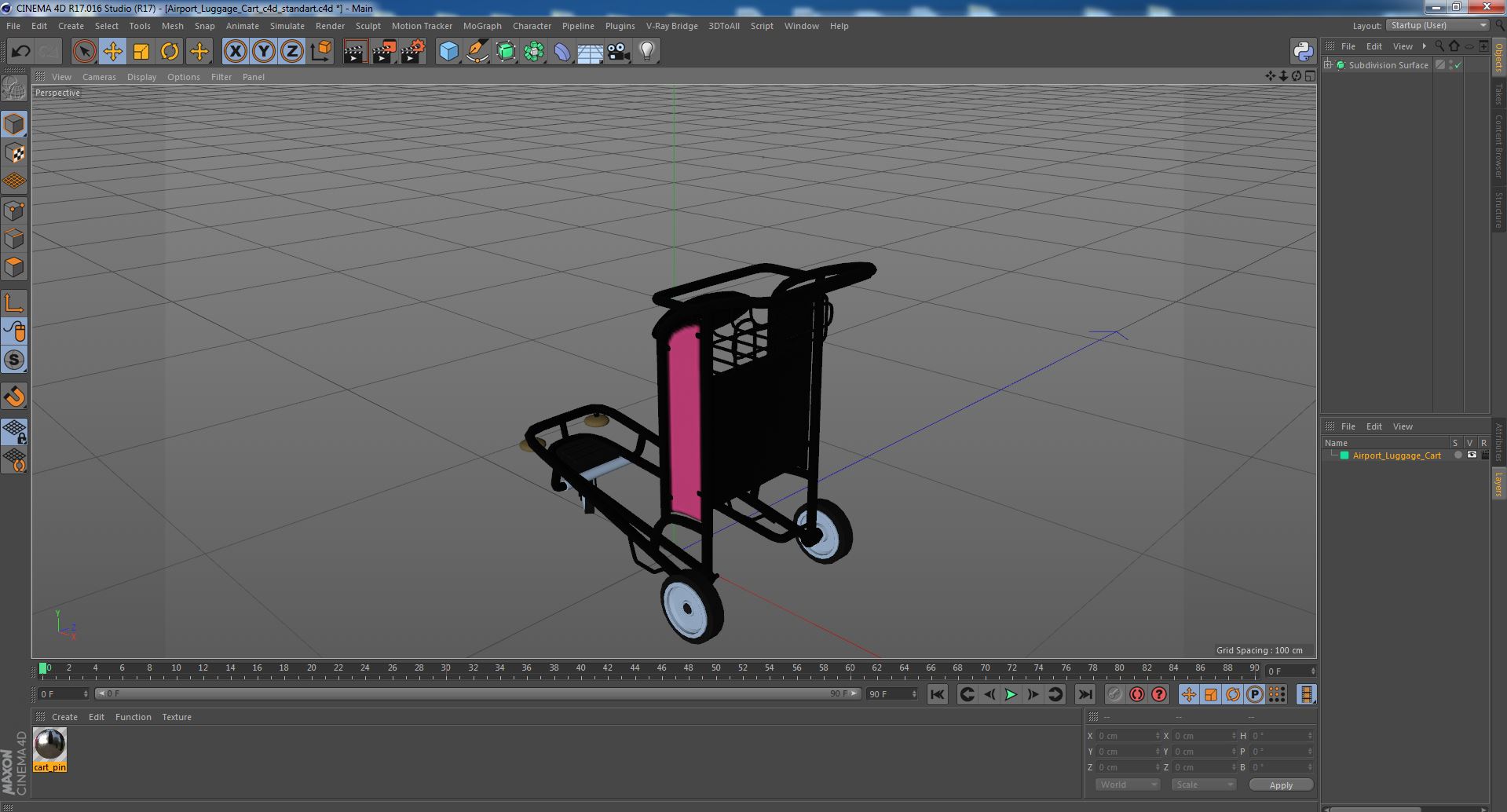Select the cart_pin material thumbnail
1507x812 pixels.
(49, 744)
